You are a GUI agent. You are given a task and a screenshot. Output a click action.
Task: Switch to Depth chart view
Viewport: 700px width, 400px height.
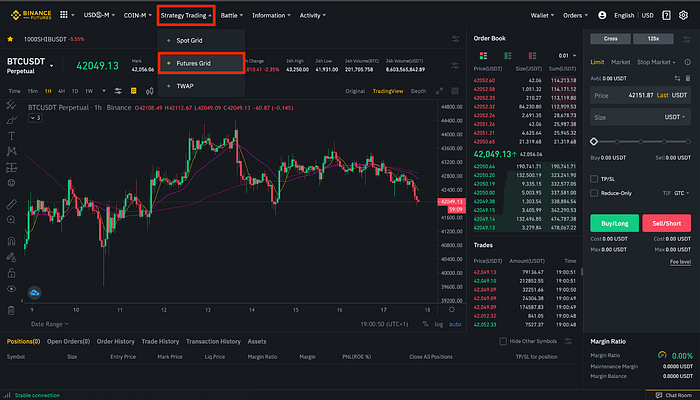[x=418, y=91]
